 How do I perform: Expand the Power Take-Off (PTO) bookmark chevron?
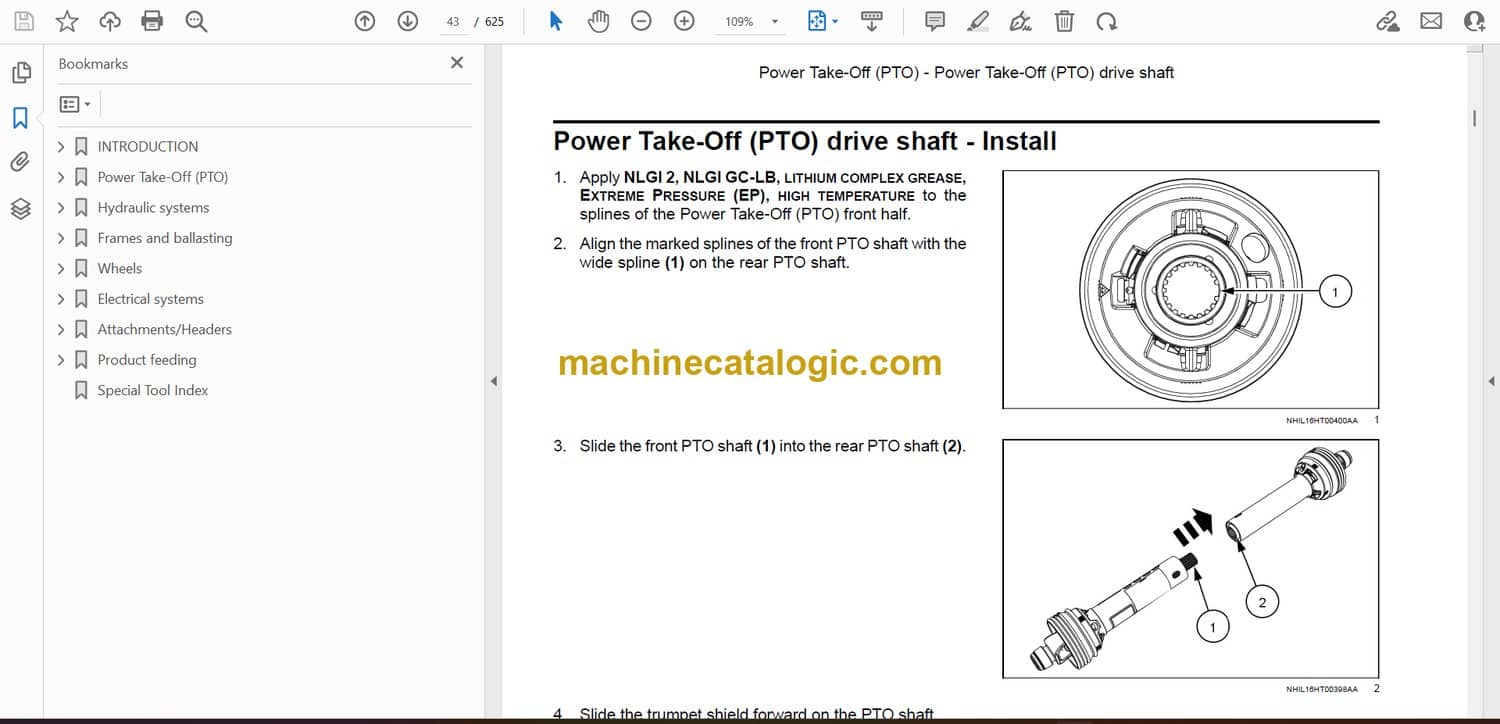click(x=61, y=177)
